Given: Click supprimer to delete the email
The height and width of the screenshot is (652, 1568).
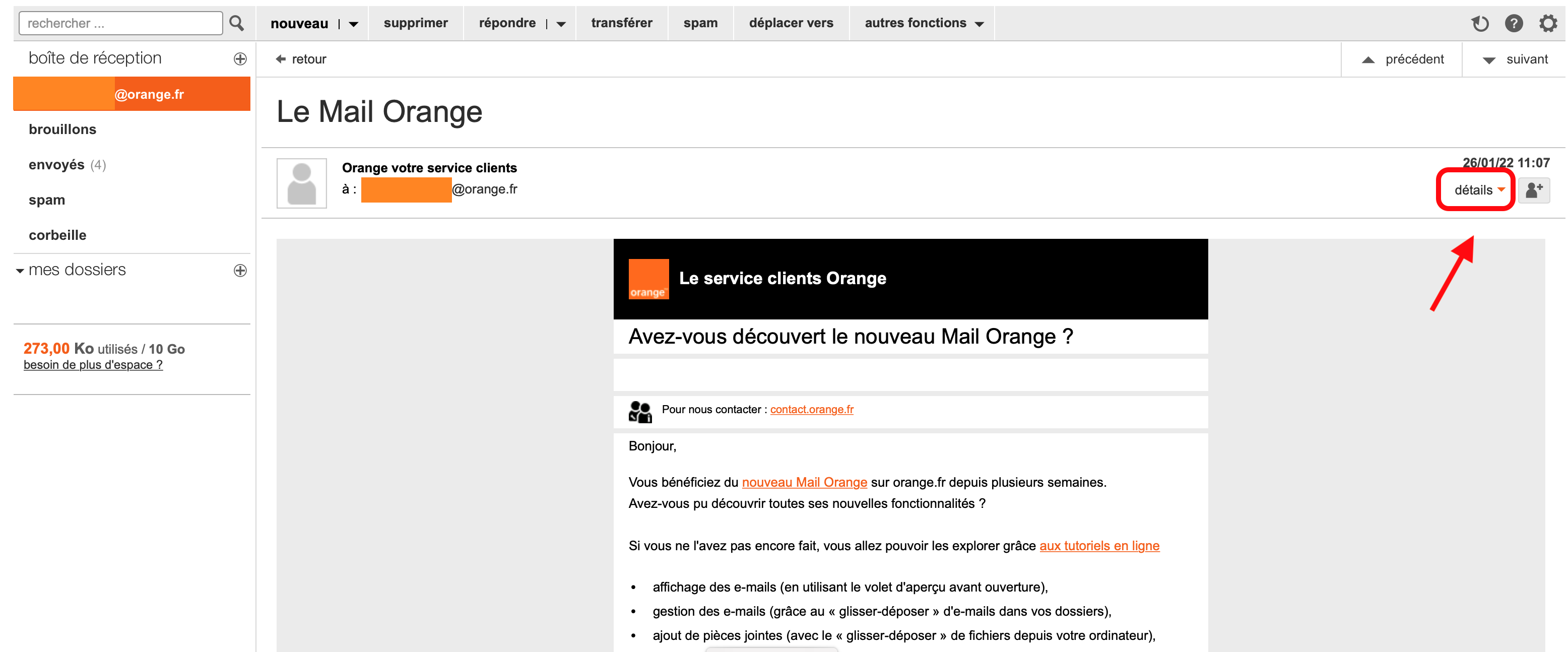Looking at the screenshot, I should click(416, 23).
